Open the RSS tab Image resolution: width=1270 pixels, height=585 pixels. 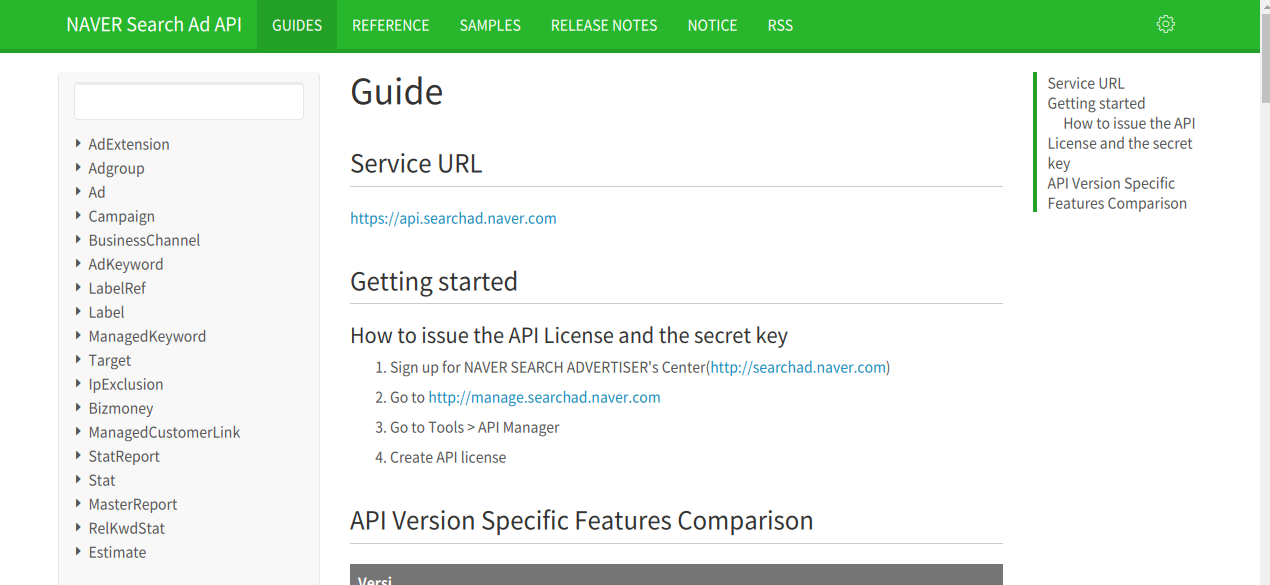point(780,25)
